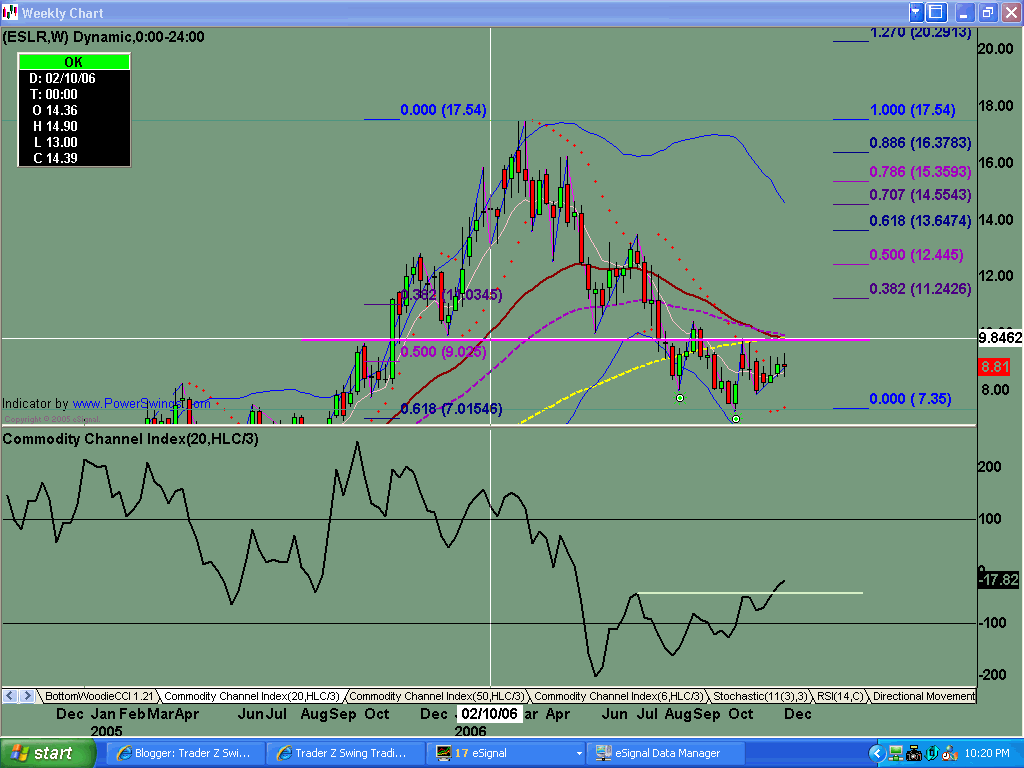Click the (ESLR,W) Dynamic,0:00-24:00 symbol label
The width and height of the screenshot is (1024, 768).
point(103,37)
